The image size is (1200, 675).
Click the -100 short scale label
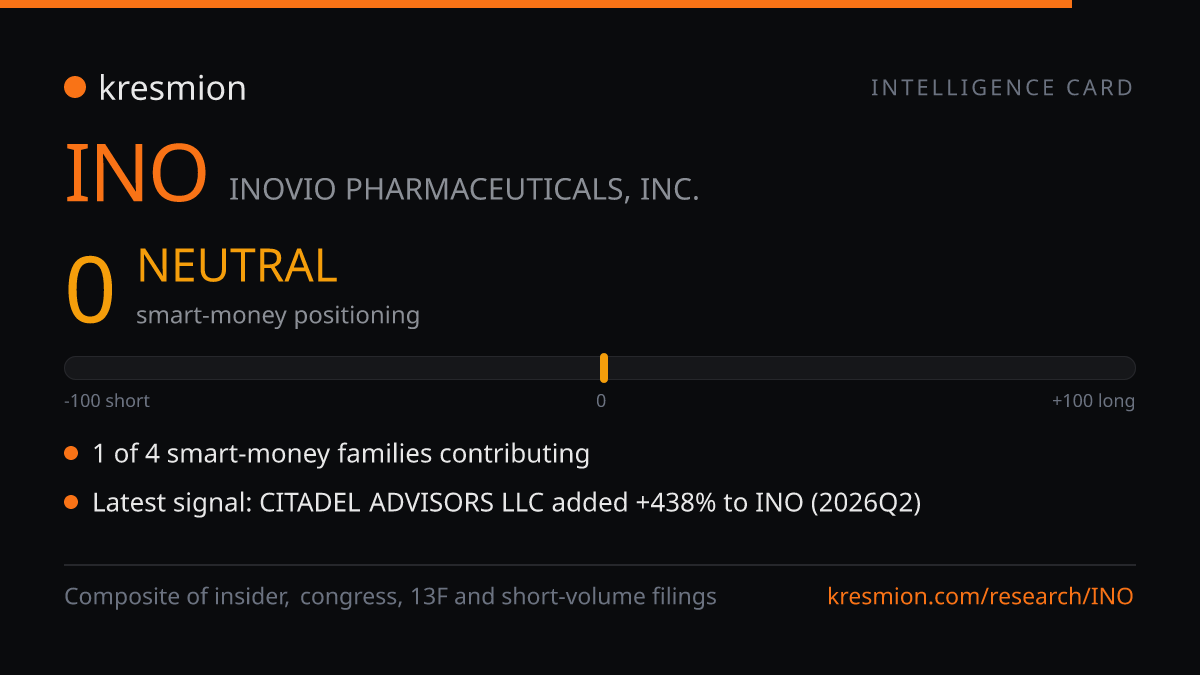click(107, 401)
